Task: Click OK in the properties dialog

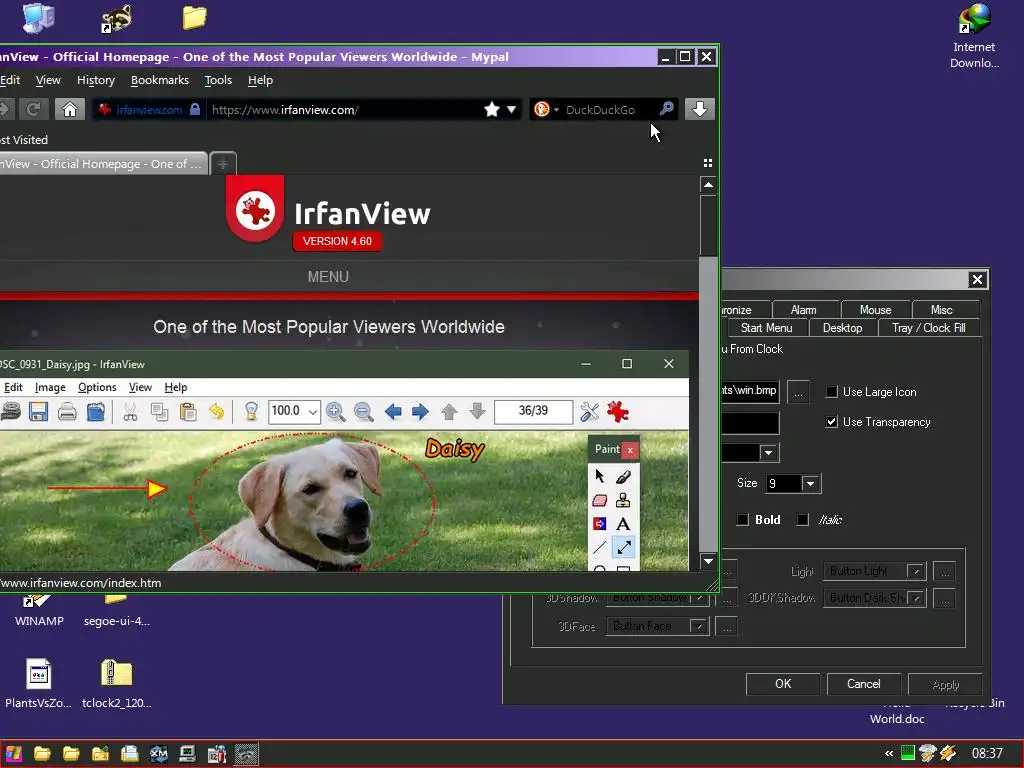Action: 783,684
